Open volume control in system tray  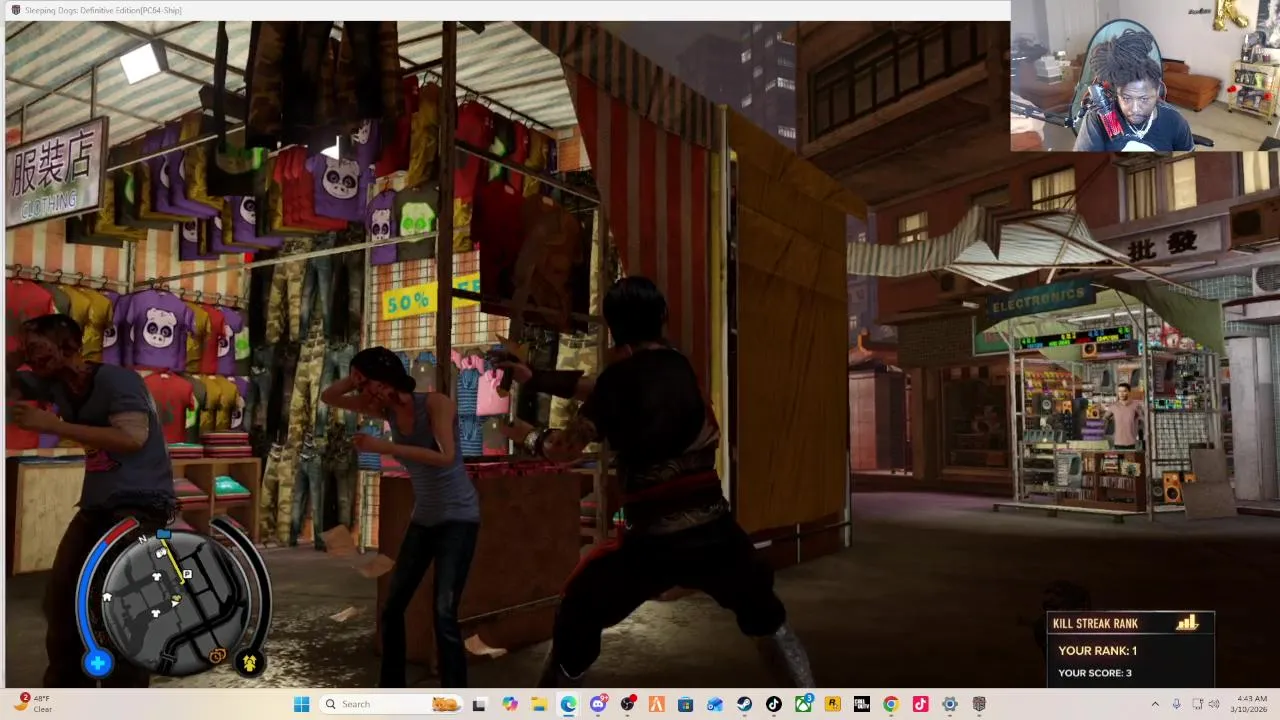coord(1216,704)
